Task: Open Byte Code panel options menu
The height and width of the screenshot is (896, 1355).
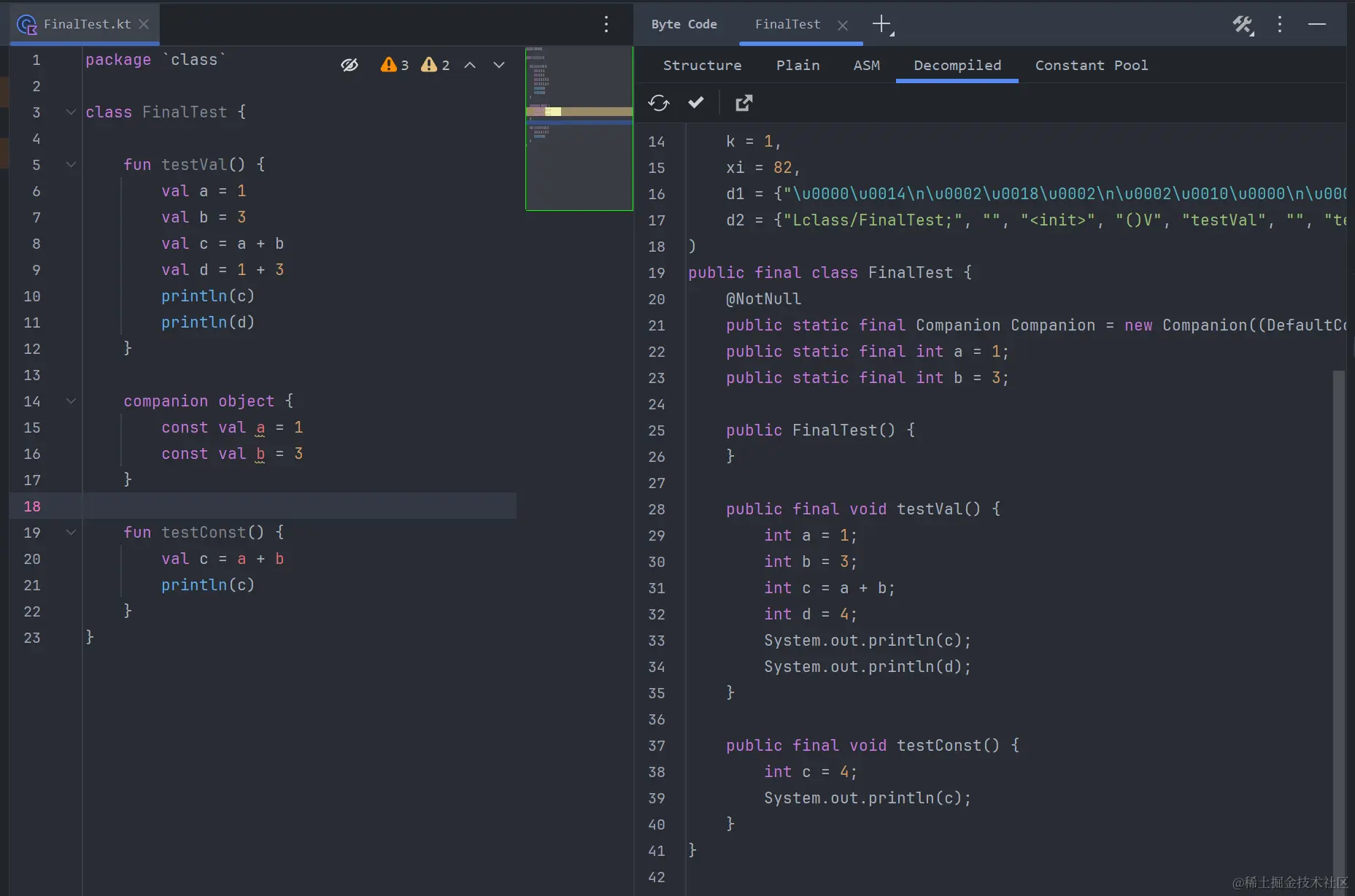Action: [x=1279, y=24]
